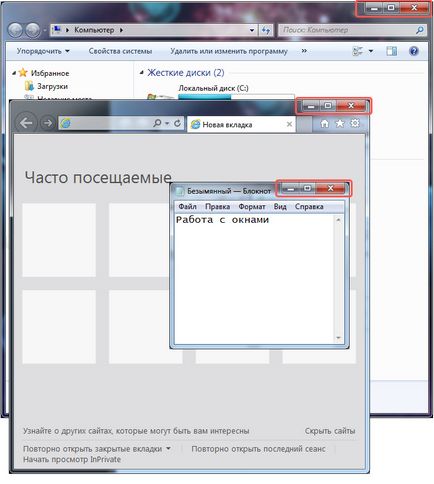Click Повторно открыть последний сеанс link
Screen dimensions: 434x484
(258, 449)
